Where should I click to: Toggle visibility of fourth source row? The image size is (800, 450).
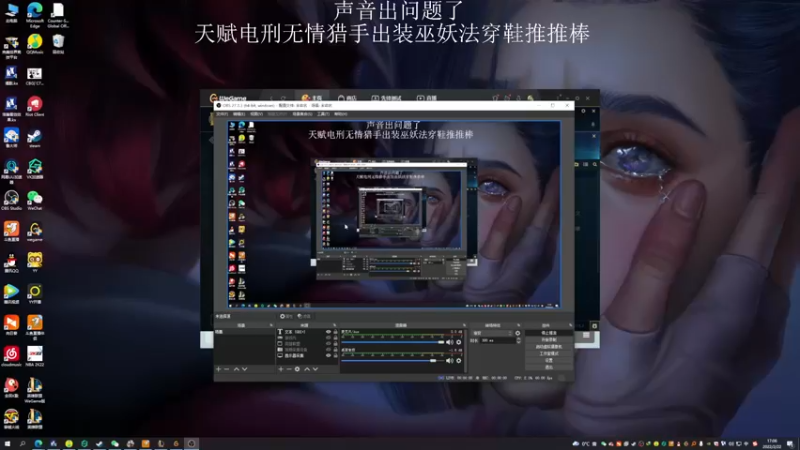[328, 349]
